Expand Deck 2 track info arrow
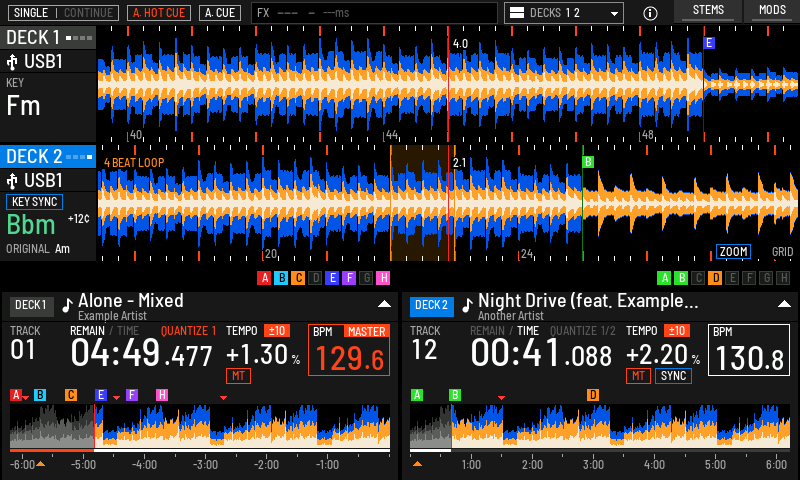This screenshot has height=480, width=800. pos(784,304)
